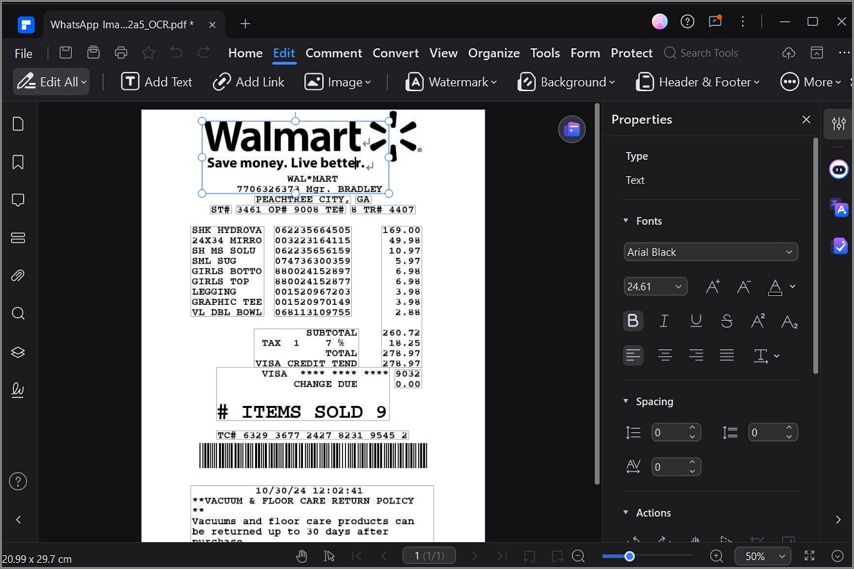
Task: Collapse the Actions section
Action: tap(626, 512)
